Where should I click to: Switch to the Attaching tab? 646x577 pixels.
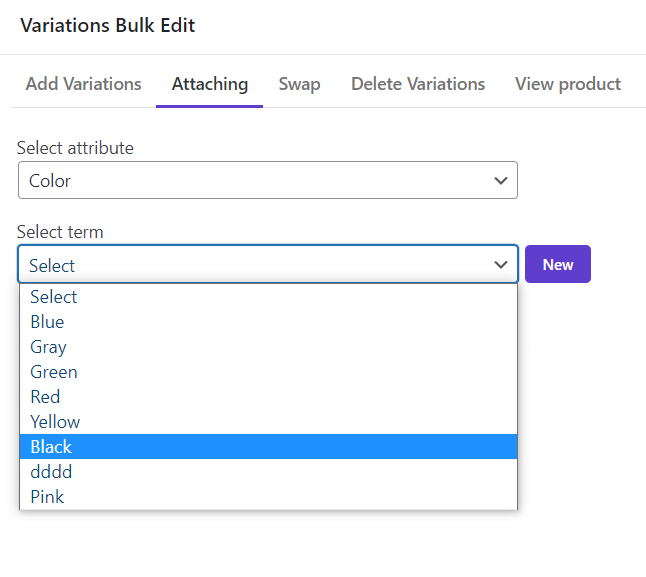pyautogui.click(x=210, y=84)
